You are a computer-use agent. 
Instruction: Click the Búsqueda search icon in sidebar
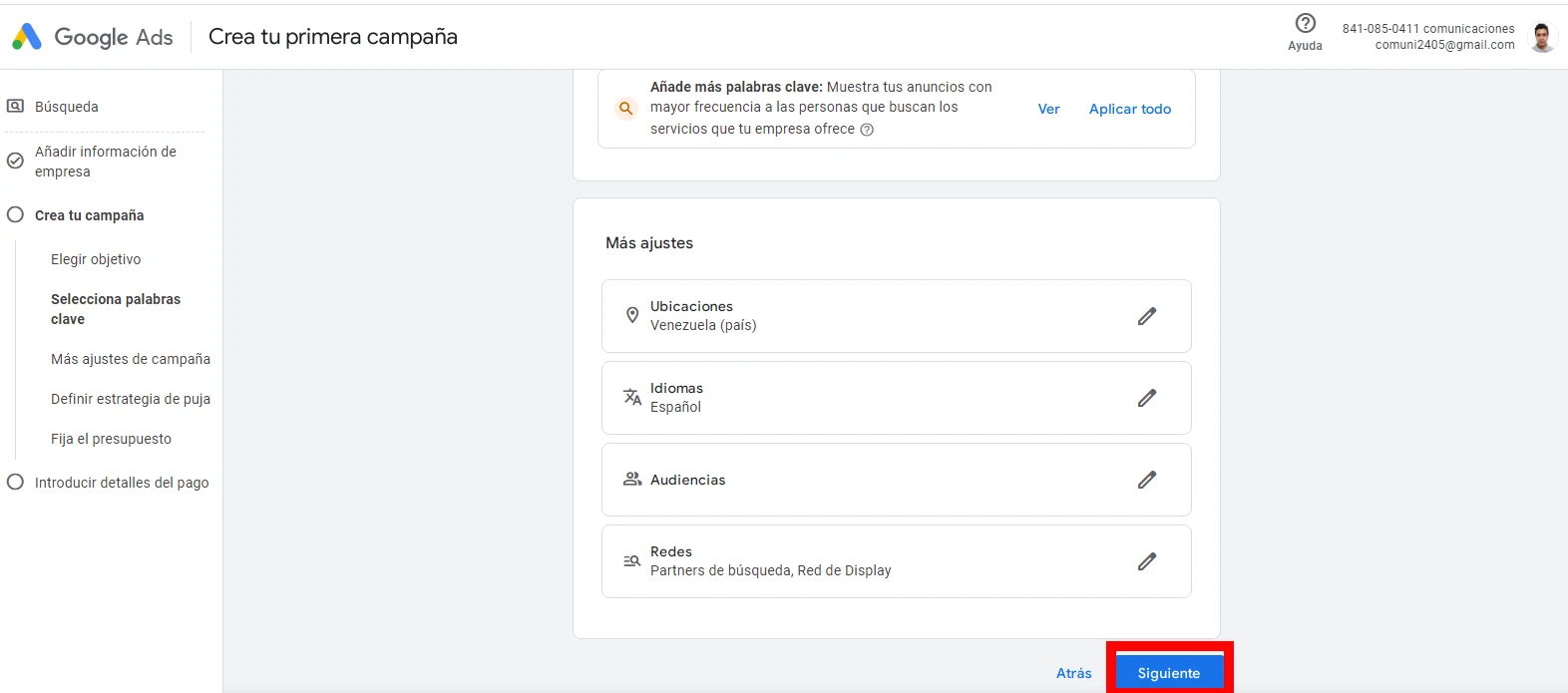(16, 106)
